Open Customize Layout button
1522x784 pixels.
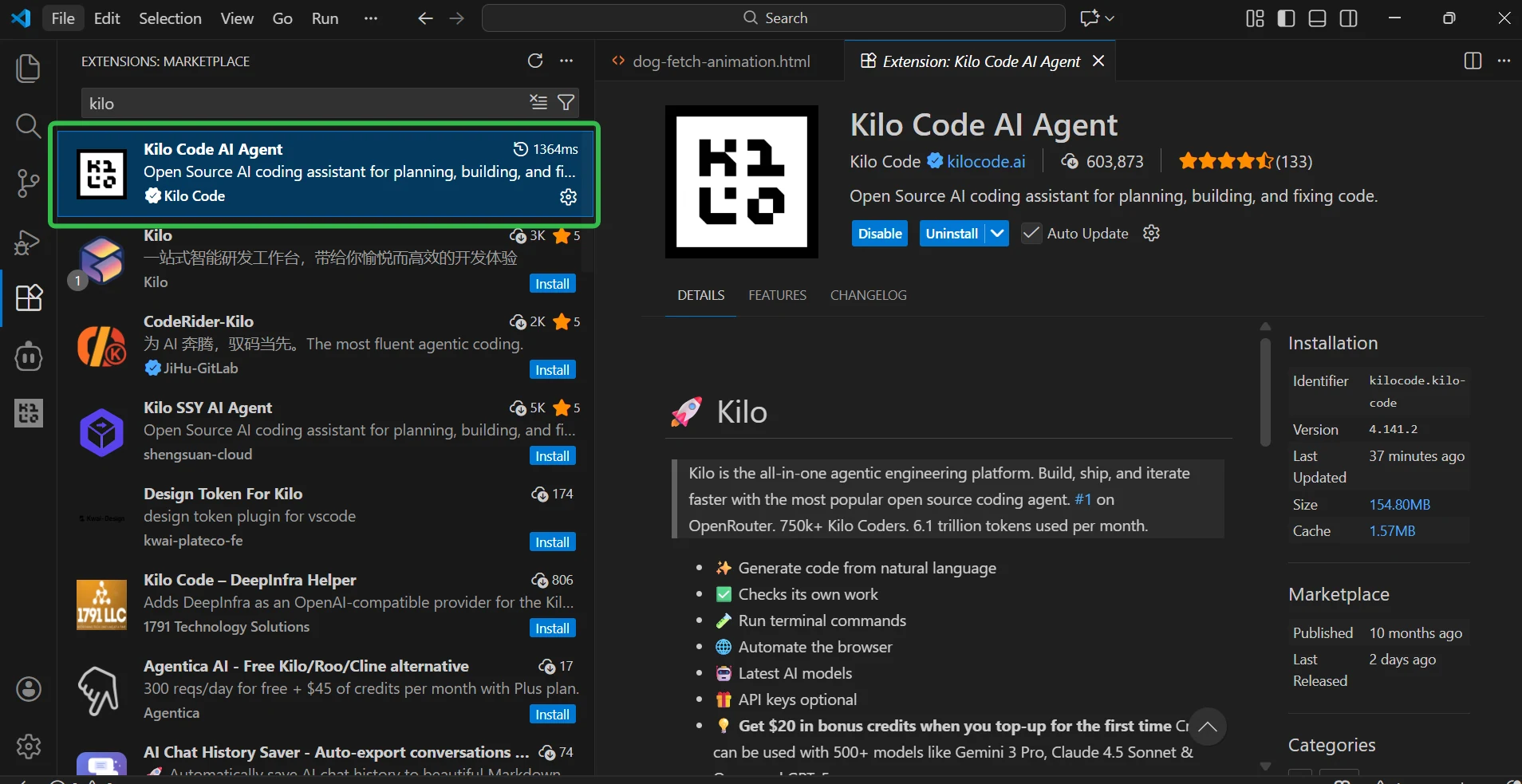tap(1255, 18)
